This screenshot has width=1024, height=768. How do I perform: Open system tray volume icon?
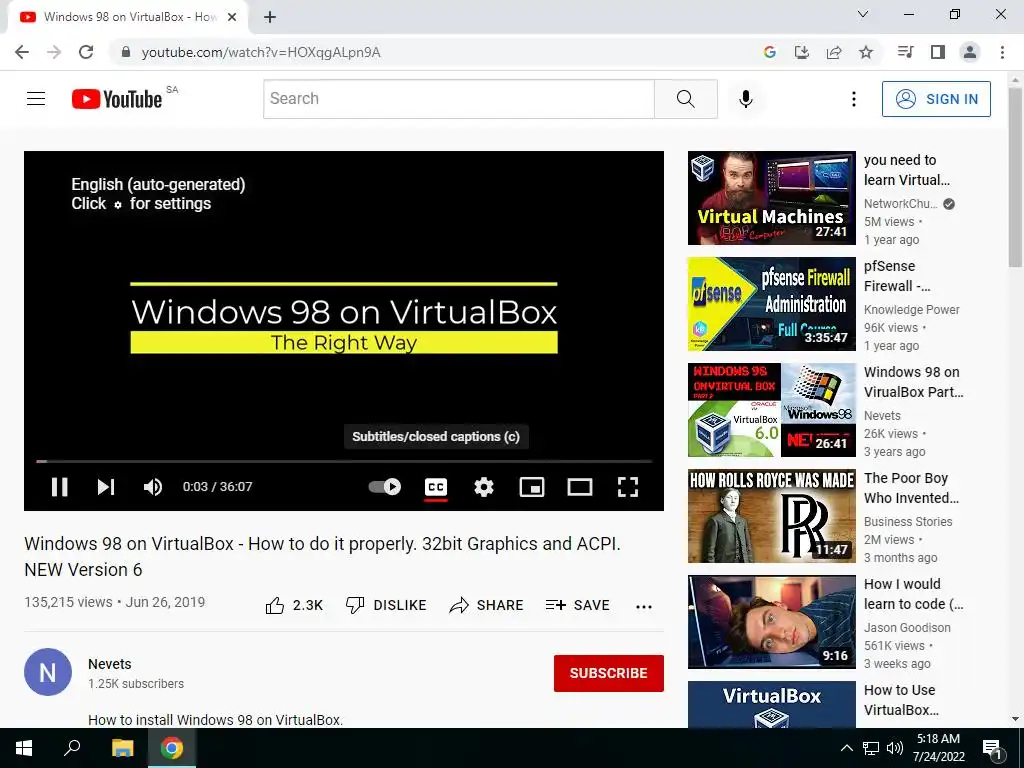point(895,748)
